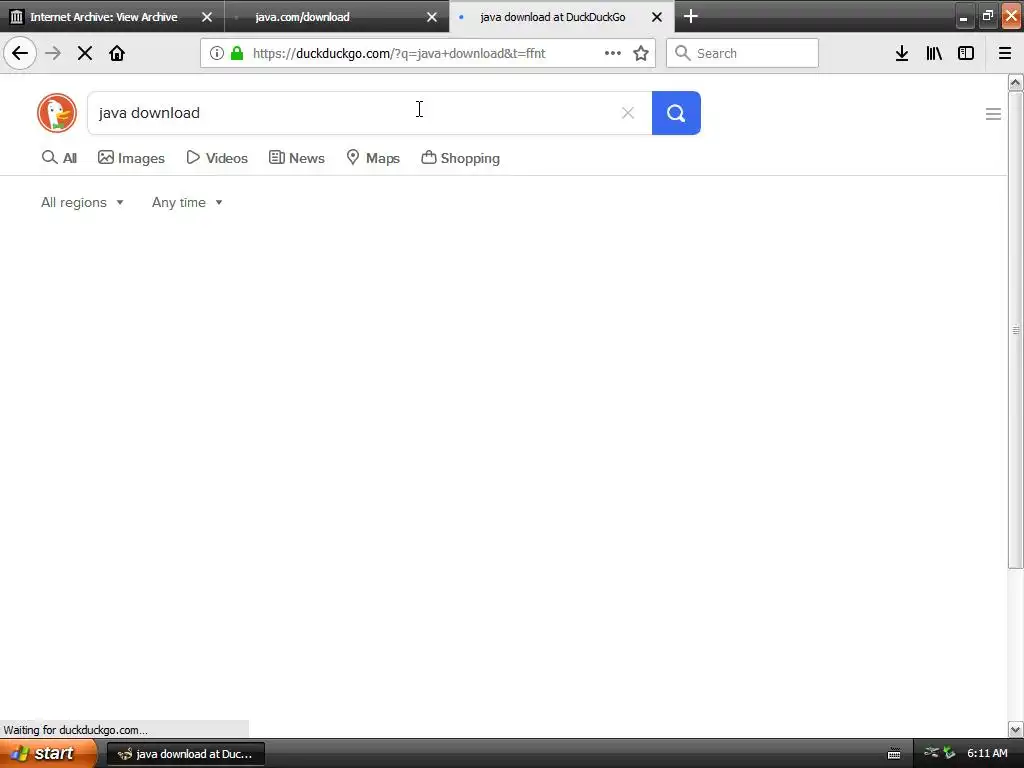The image size is (1024, 768).
Task: Switch to Shopping results
Action: [460, 158]
